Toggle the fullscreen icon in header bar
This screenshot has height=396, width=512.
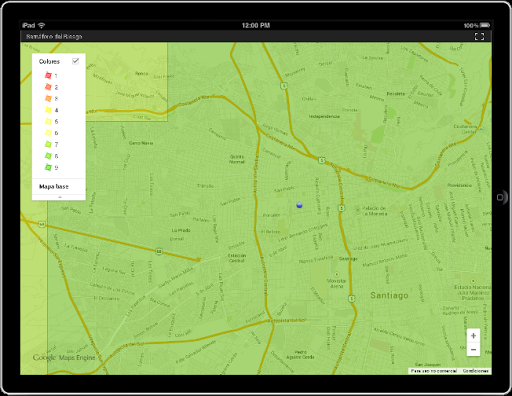tap(479, 36)
